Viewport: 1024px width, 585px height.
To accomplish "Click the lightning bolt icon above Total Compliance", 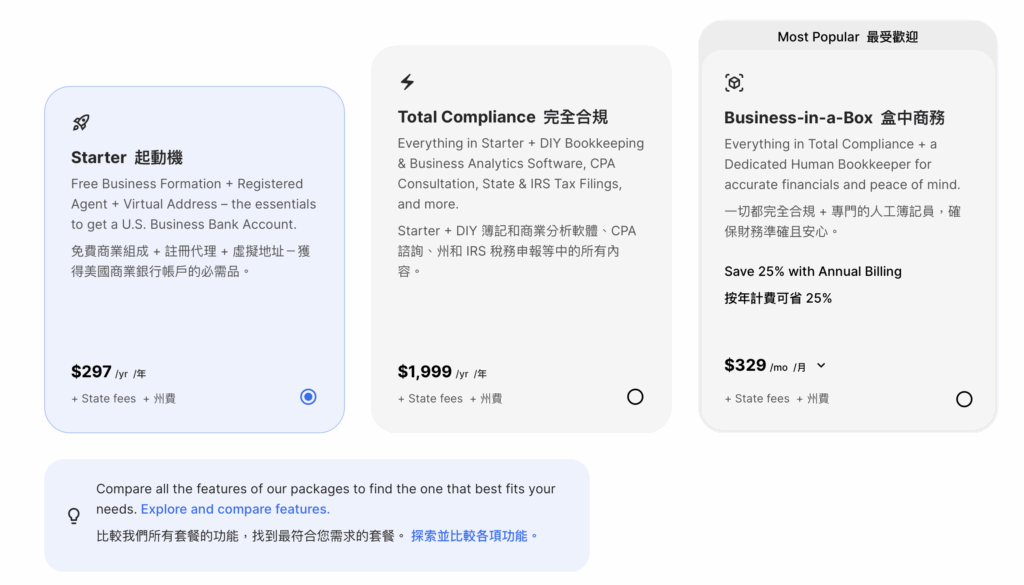I will click(x=407, y=82).
